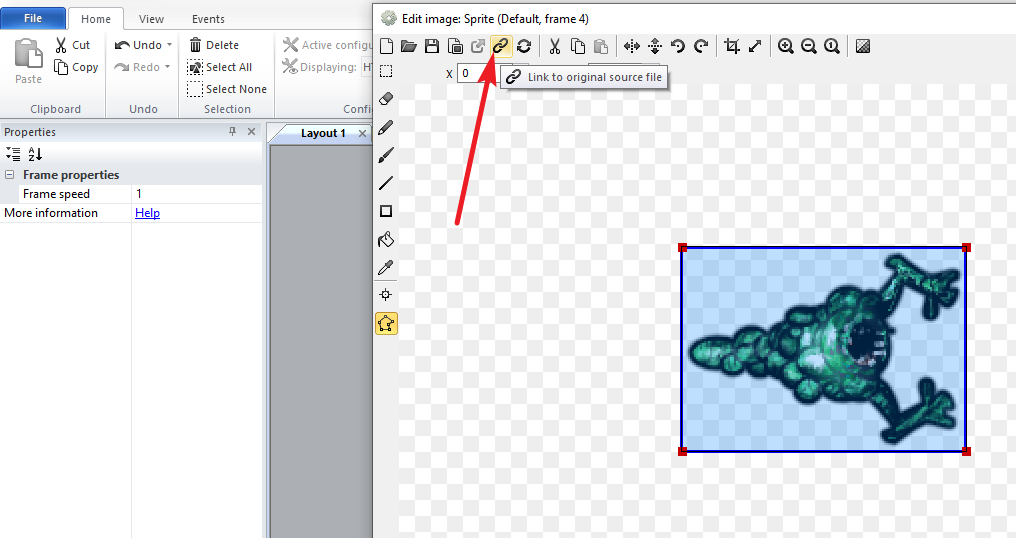Open the resize image tool
This screenshot has width=1016, height=538.
(755, 46)
